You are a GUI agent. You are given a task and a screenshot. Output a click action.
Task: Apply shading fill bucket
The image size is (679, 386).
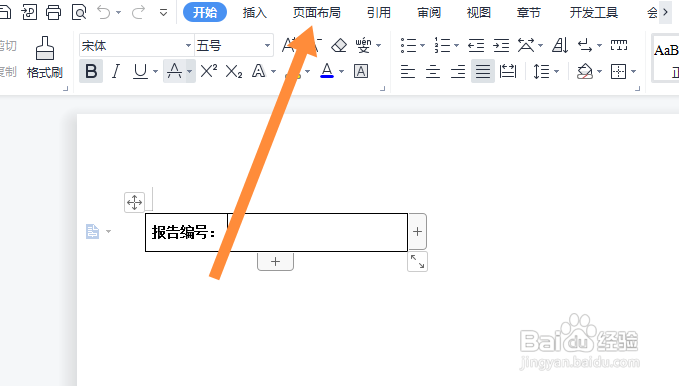click(x=585, y=71)
